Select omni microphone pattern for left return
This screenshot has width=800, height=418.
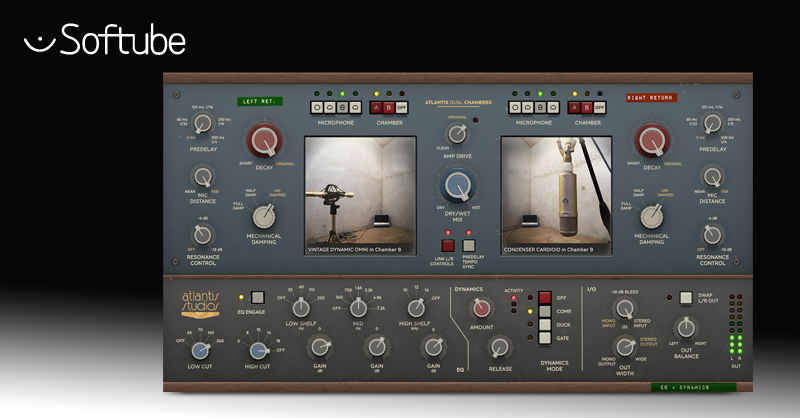pyautogui.click(x=317, y=108)
